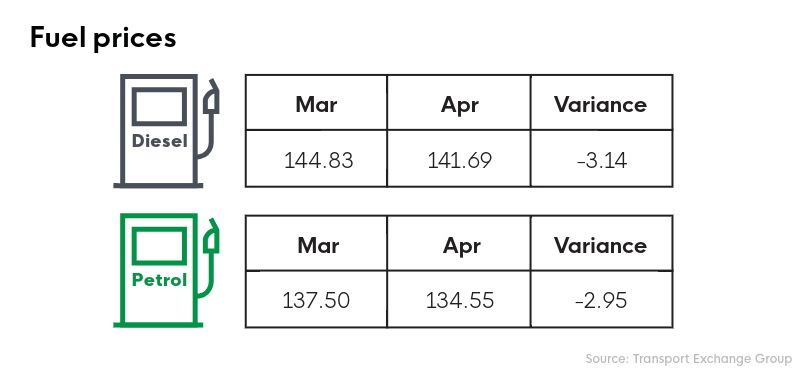Select the Petrol March price 137.50
This screenshot has width=810, height=375.
pyautogui.click(x=316, y=300)
